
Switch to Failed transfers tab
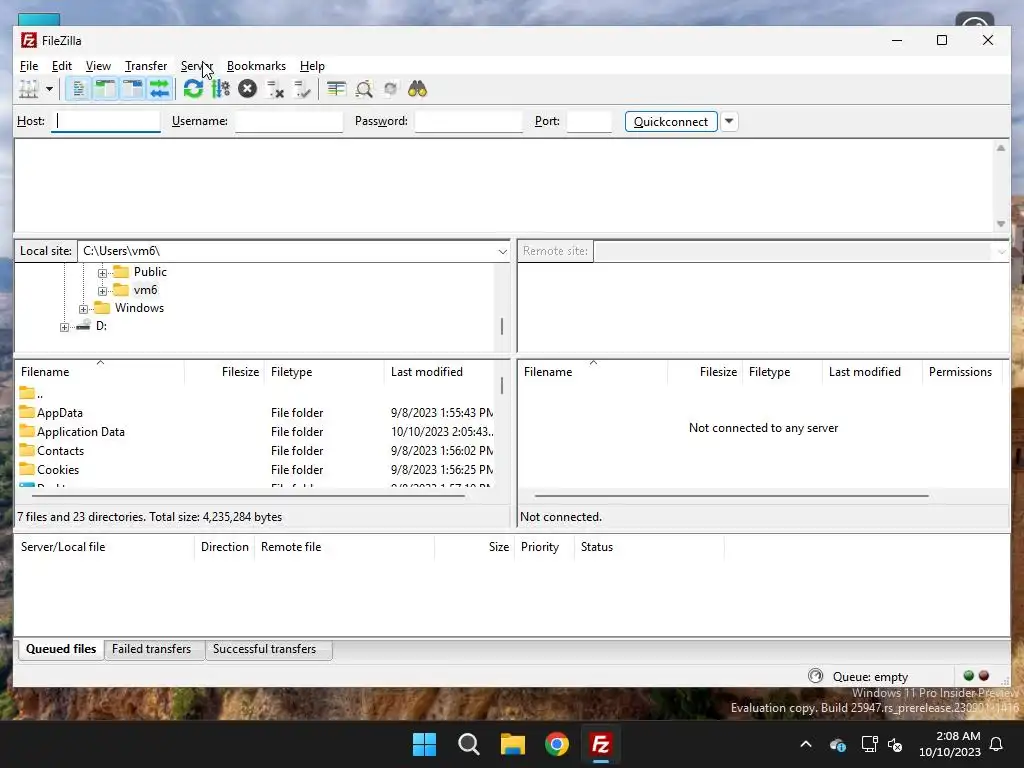click(x=152, y=649)
